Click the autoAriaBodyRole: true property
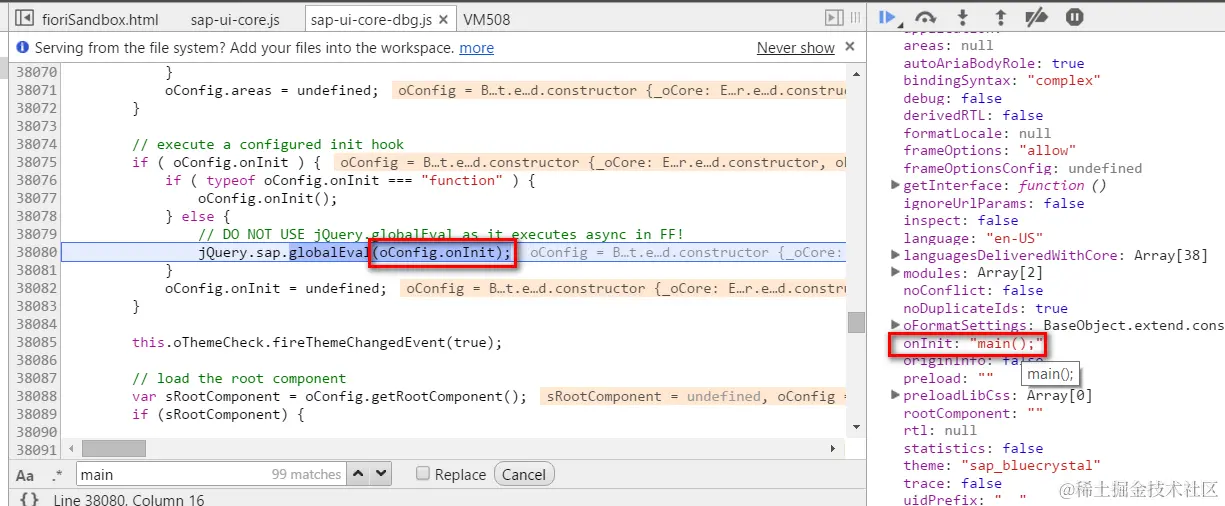This screenshot has height=506, width=1225. pyautogui.click(x=994, y=63)
